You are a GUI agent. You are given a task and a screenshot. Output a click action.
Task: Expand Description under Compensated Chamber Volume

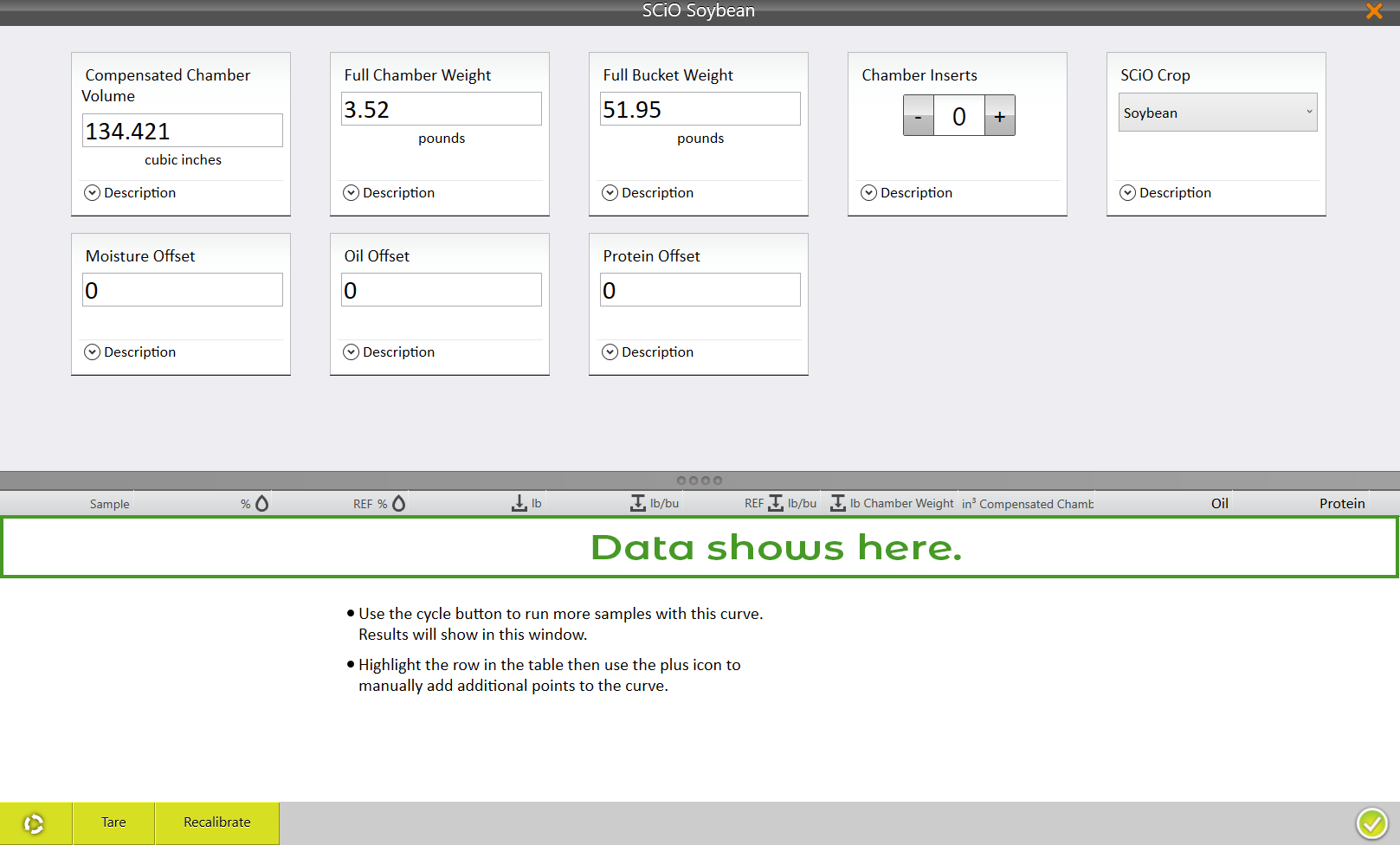[131, 193]
